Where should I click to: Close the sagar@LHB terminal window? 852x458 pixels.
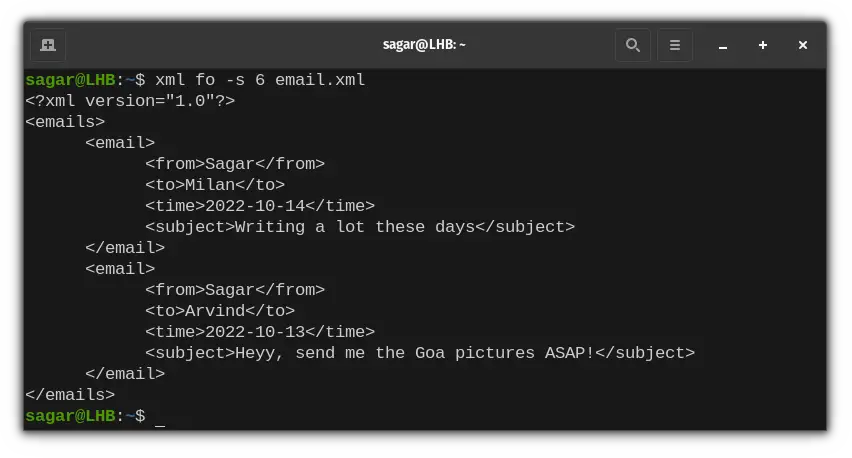pos(803,45)
